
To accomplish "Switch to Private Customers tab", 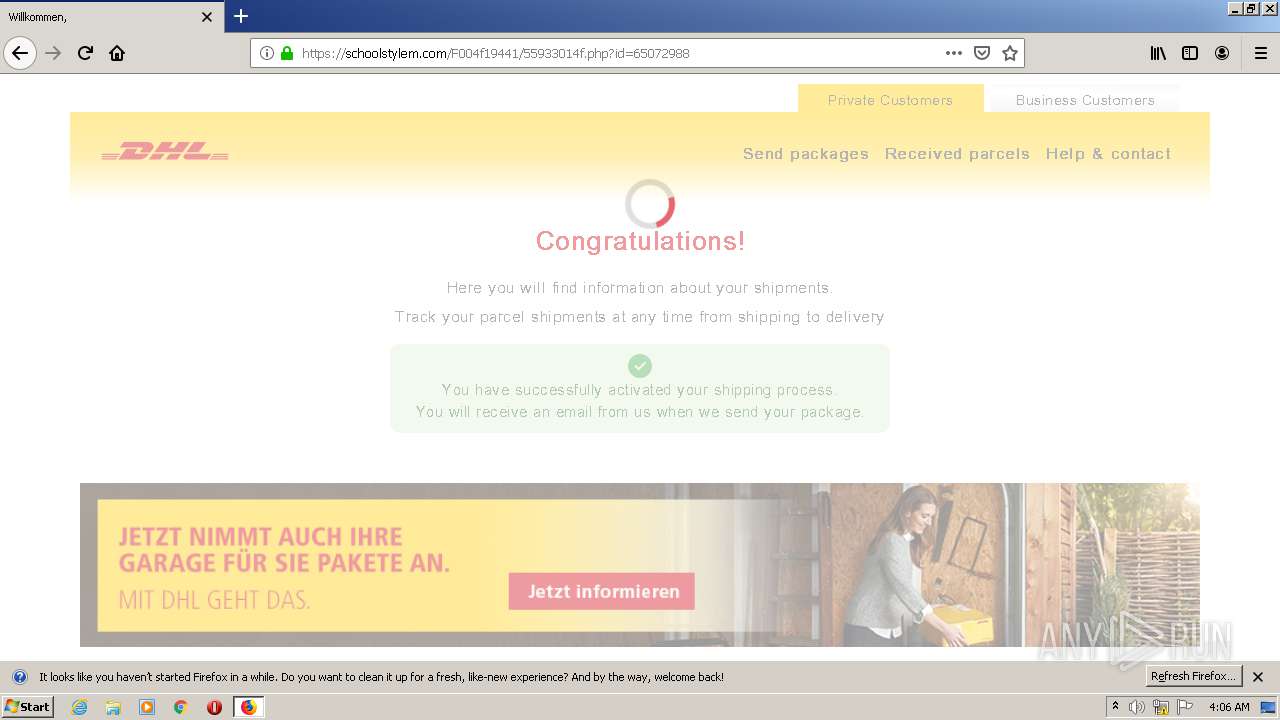I will pos(890,100).
